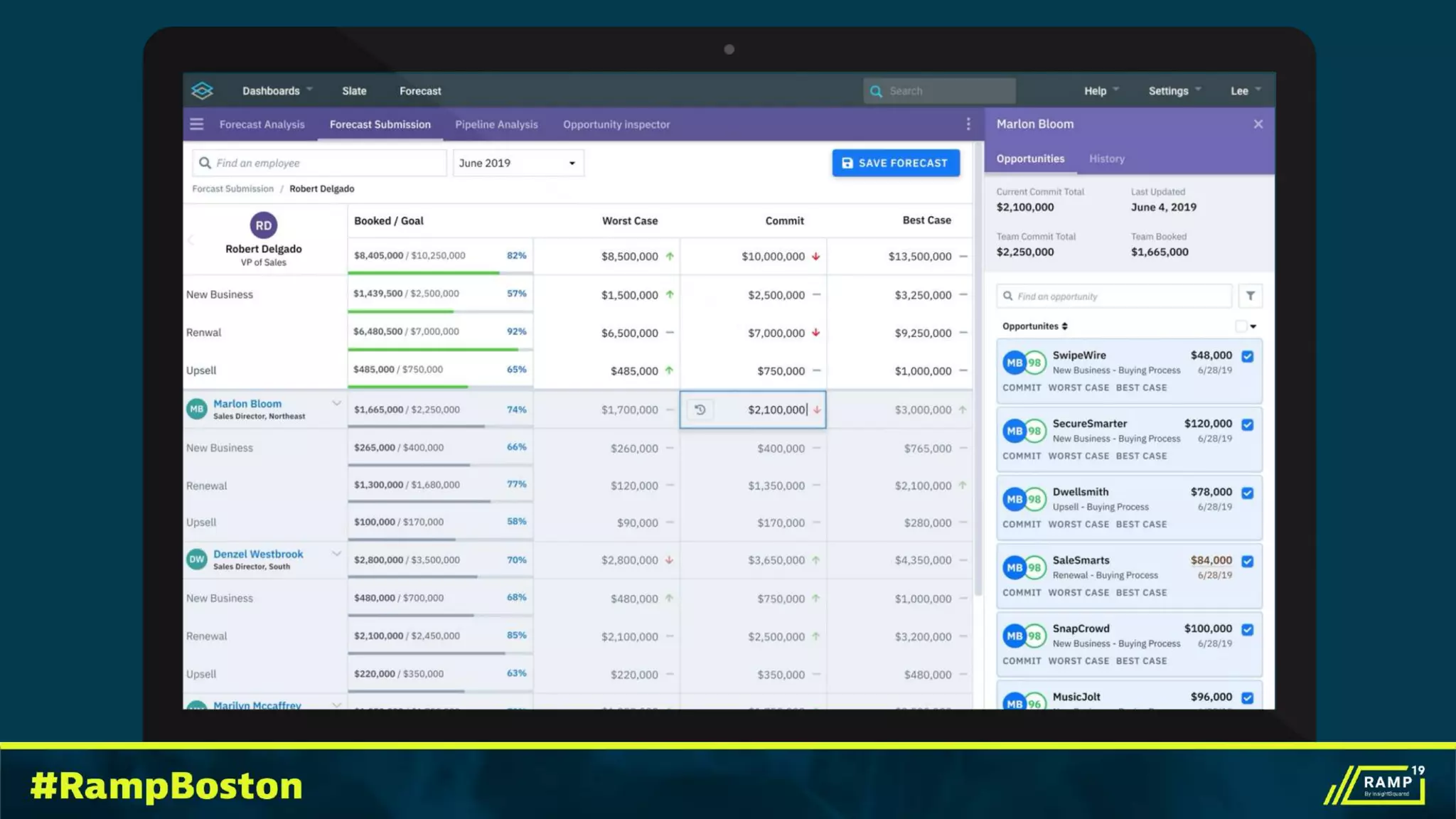Uncheck the SecureSmarter opportunity checkbox

point(1248,424)
